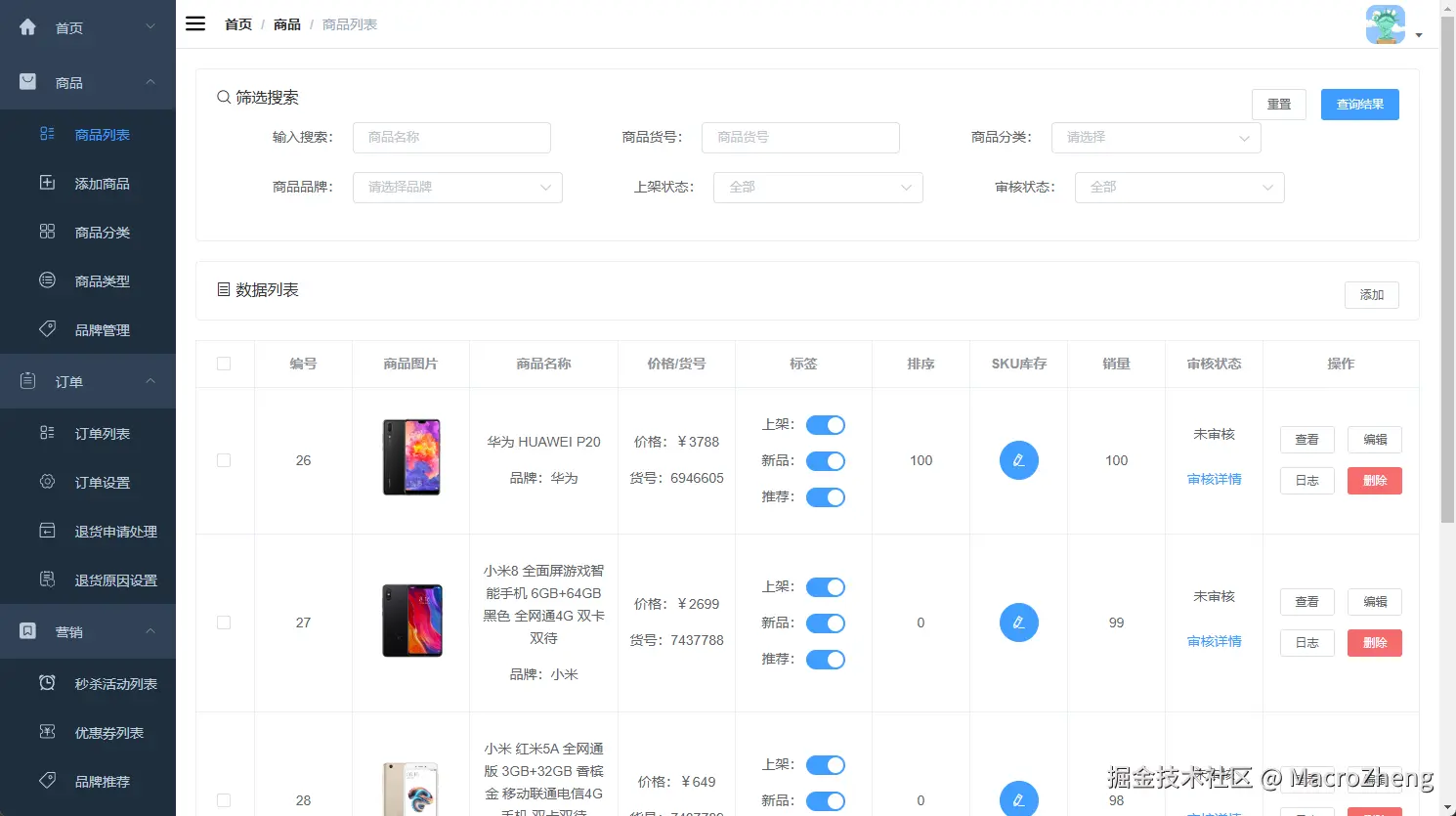The width and height of the screenshot is (1456, 816).
Task: Click 查看 for 华为 HUAWEI P20
Action: point(1306,440)
